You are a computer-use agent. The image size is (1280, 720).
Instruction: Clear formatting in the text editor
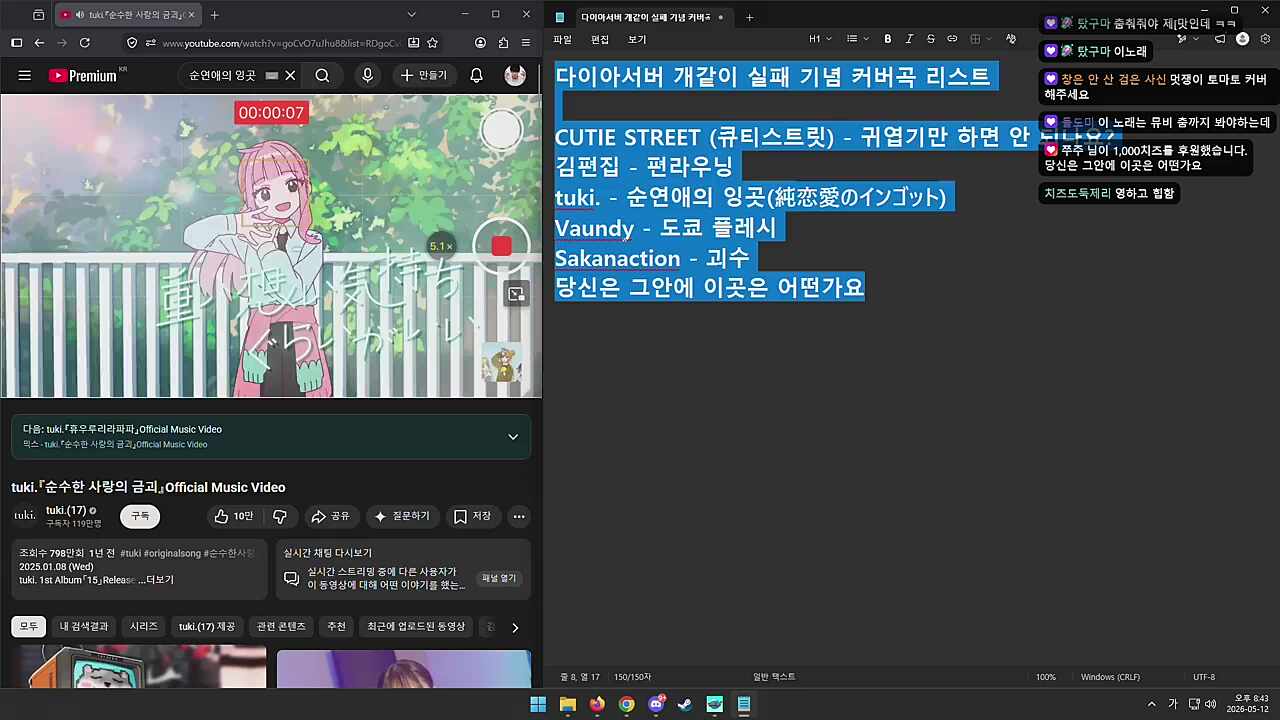[1011, 39]
